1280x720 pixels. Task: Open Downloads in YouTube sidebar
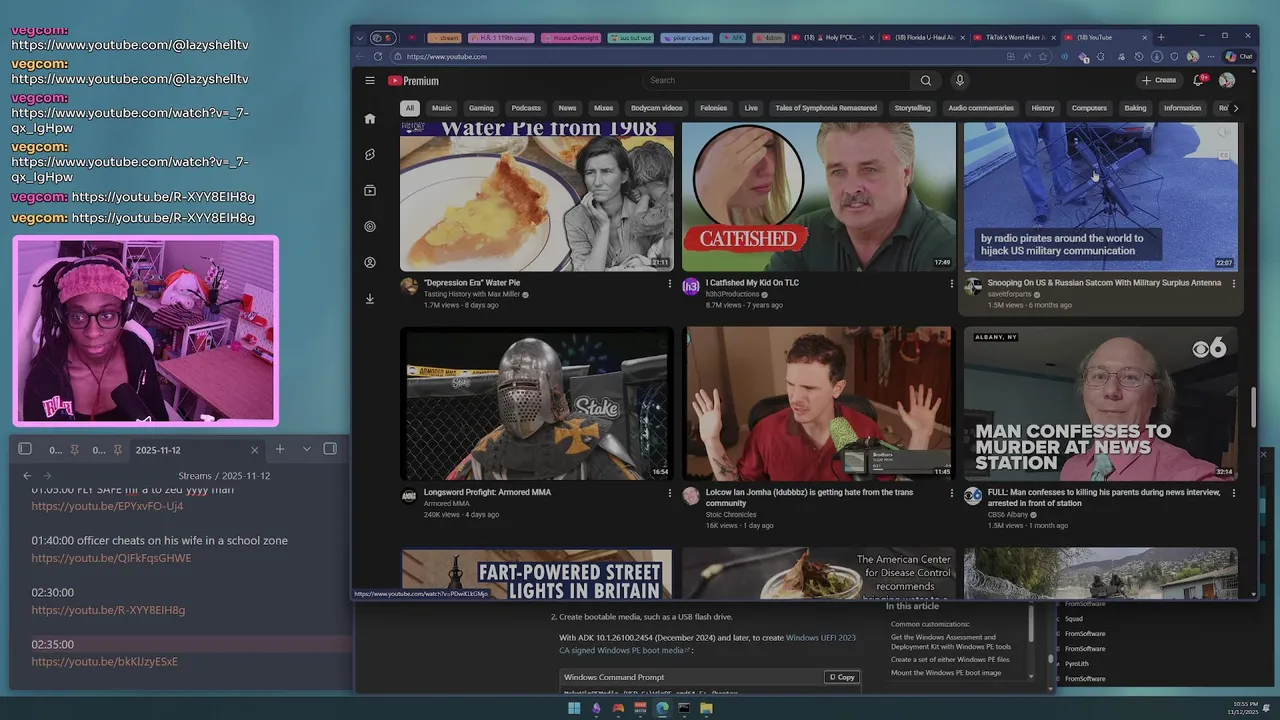[x=370, y=299]
